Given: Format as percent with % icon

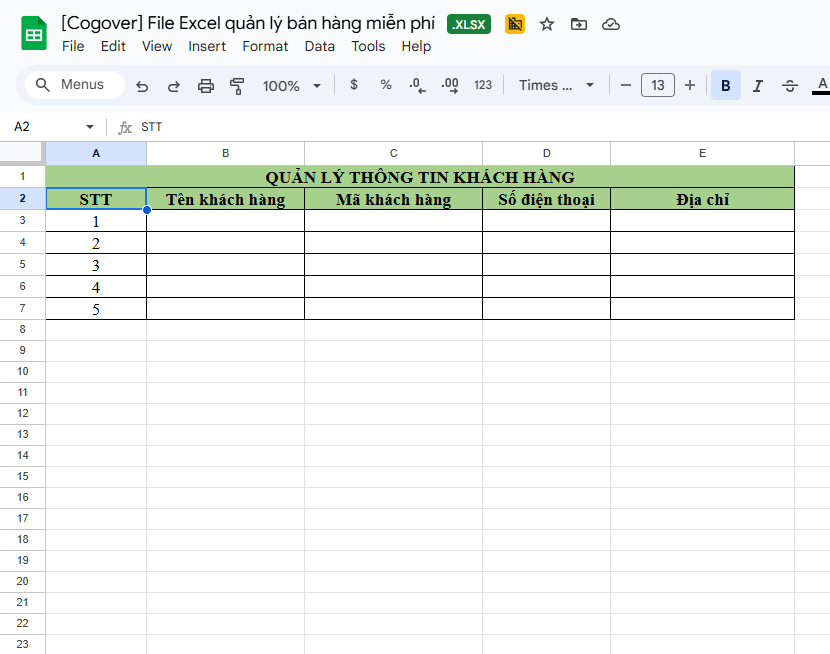Looking at the screenshot, I should click(386, 85).
